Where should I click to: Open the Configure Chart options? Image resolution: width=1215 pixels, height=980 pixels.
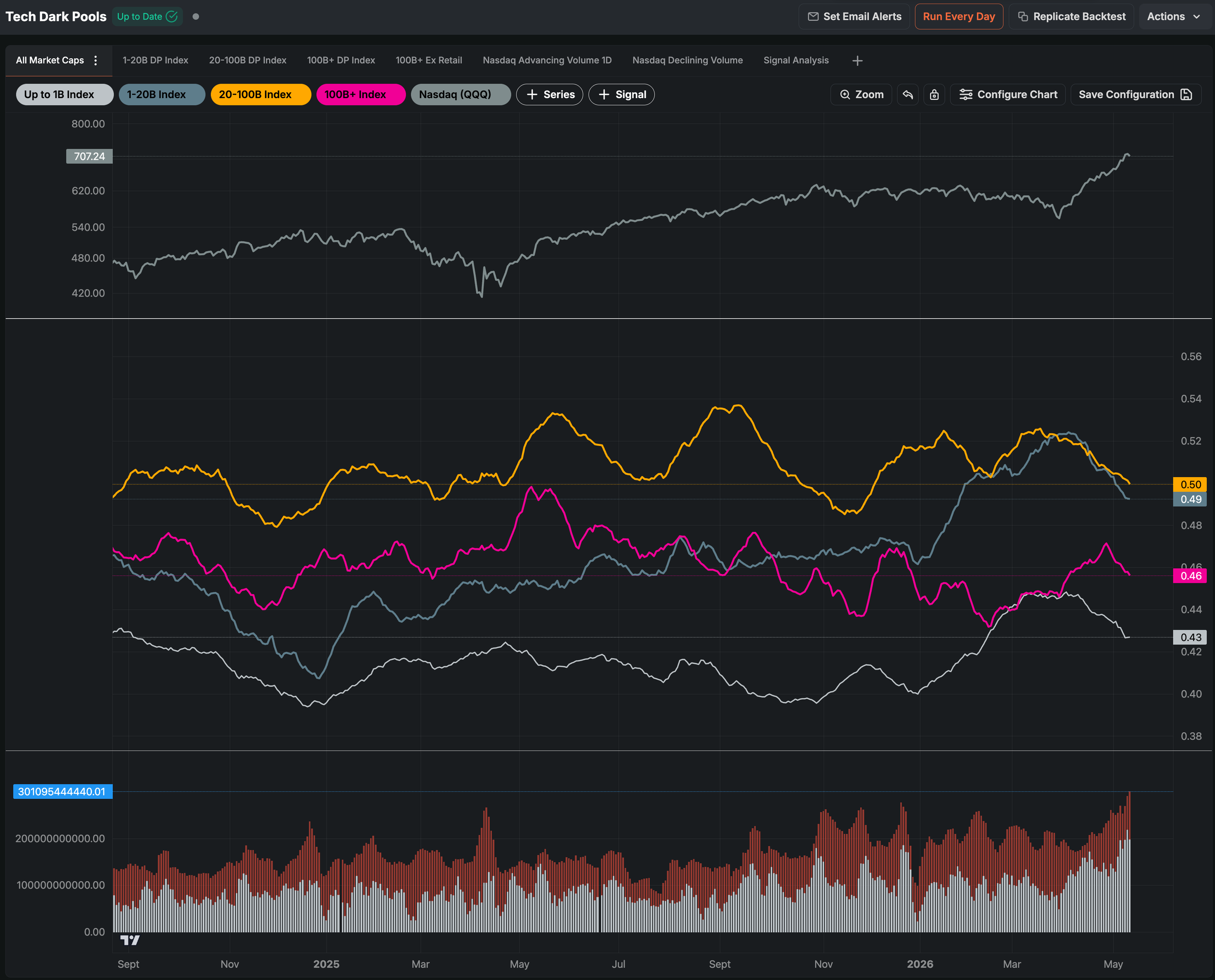point(1008,94)
